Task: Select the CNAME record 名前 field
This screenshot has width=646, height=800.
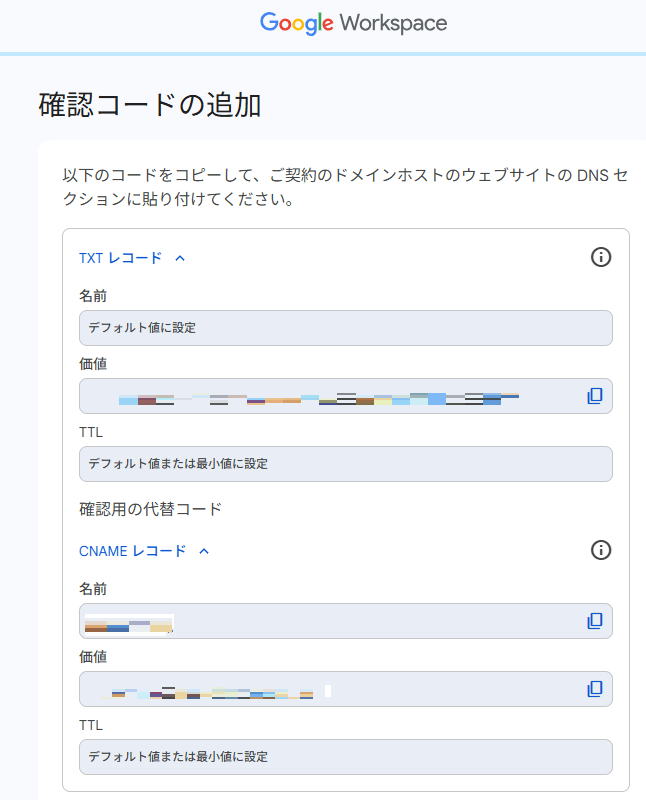Action: tap(345, 621)
